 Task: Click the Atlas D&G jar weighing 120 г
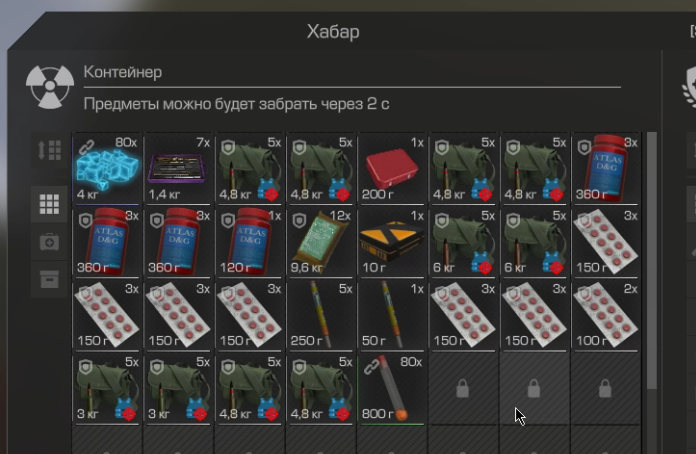249,242
